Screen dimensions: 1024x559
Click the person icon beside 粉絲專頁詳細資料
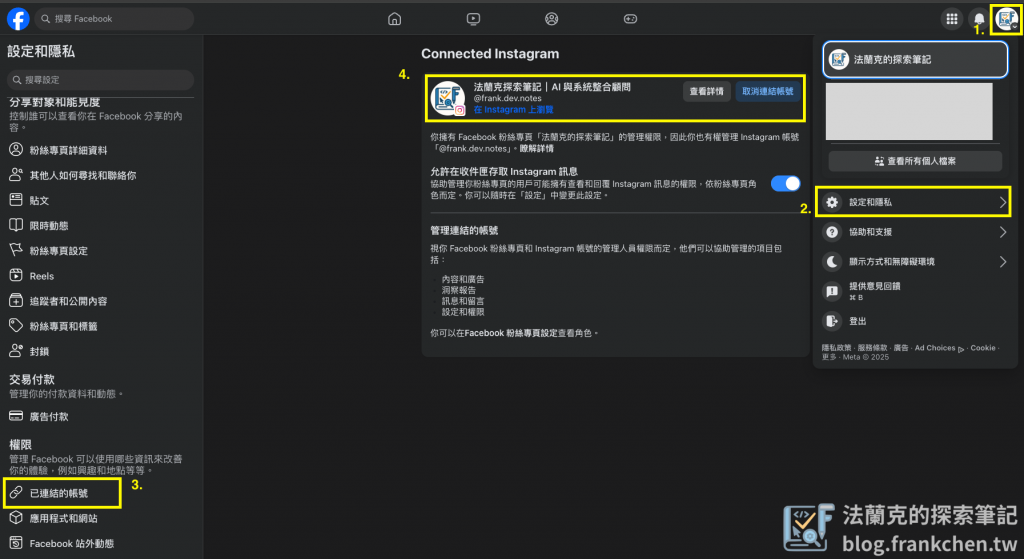(x=16, y=150)
